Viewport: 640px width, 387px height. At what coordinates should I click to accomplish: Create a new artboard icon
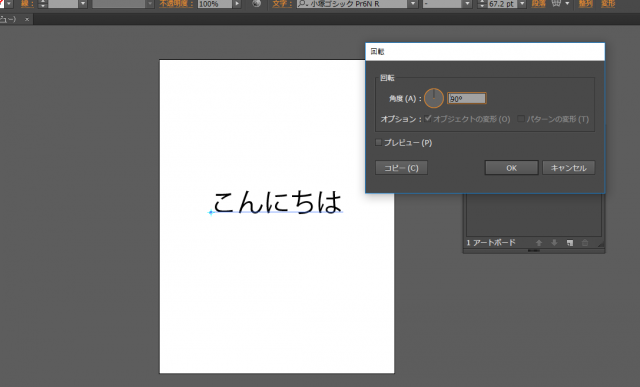click(570, 243)
